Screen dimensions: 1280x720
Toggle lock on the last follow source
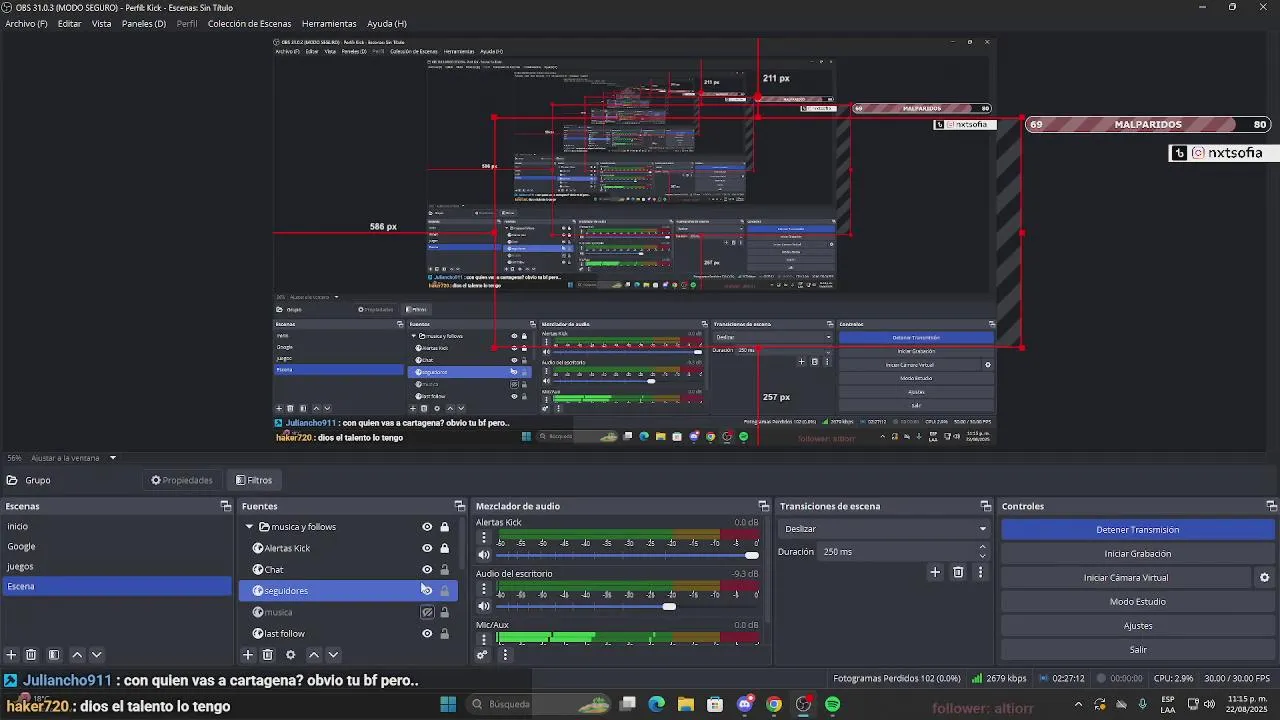[x=445, y=633]
